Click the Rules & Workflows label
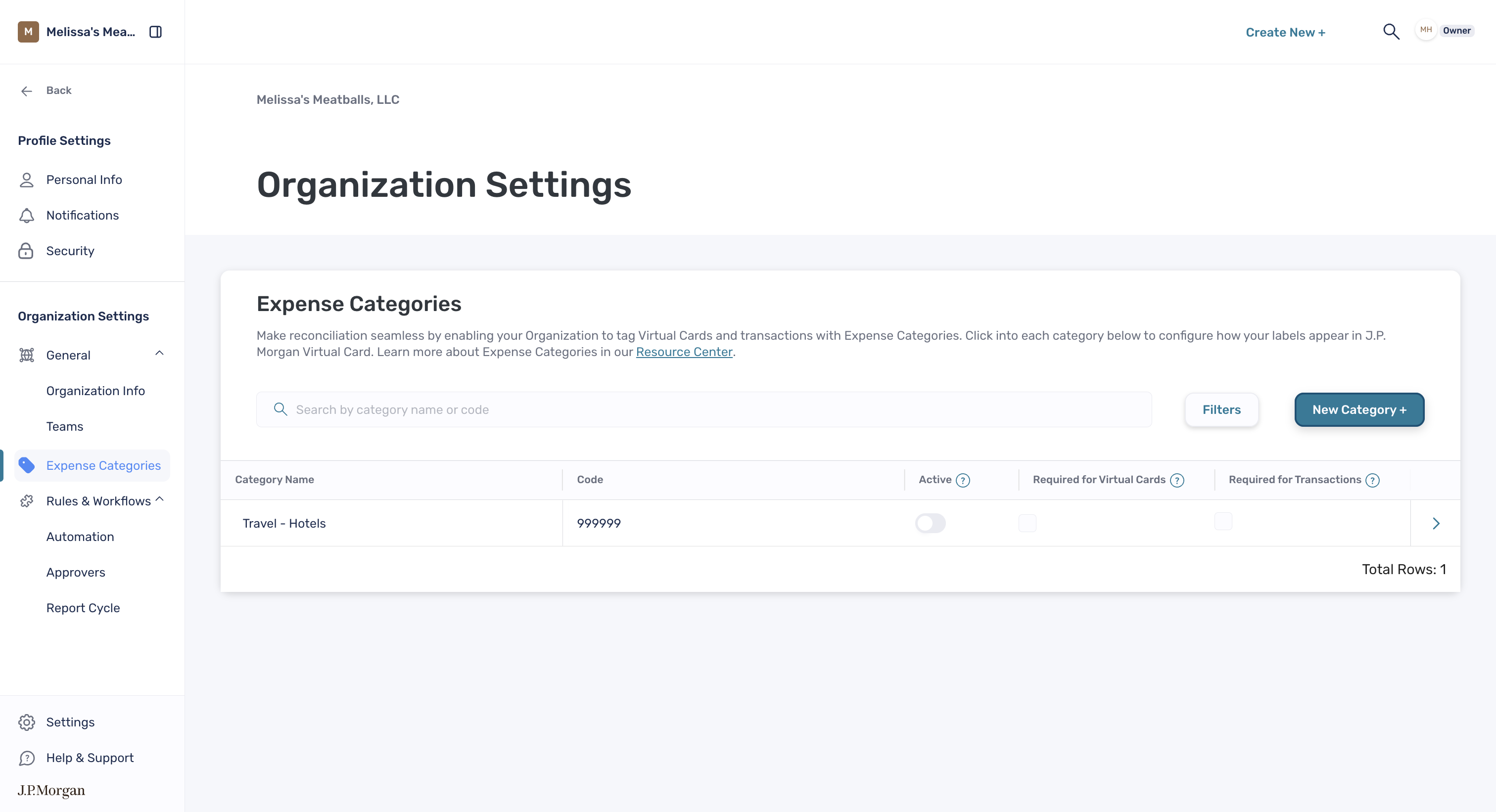This screenshot has width=1496, height=812. (x=99, y=501)
